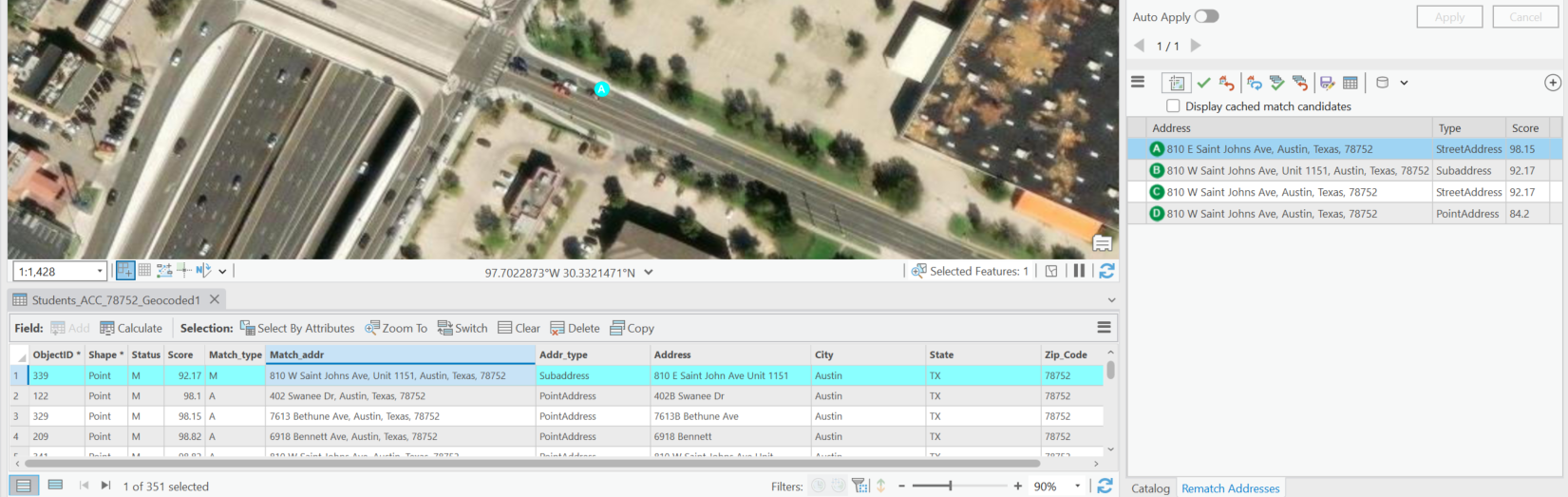Open the coordinate display format dropdown
Image resolution: width=1568 pixels, height=497 pixels.
(649, 273)
